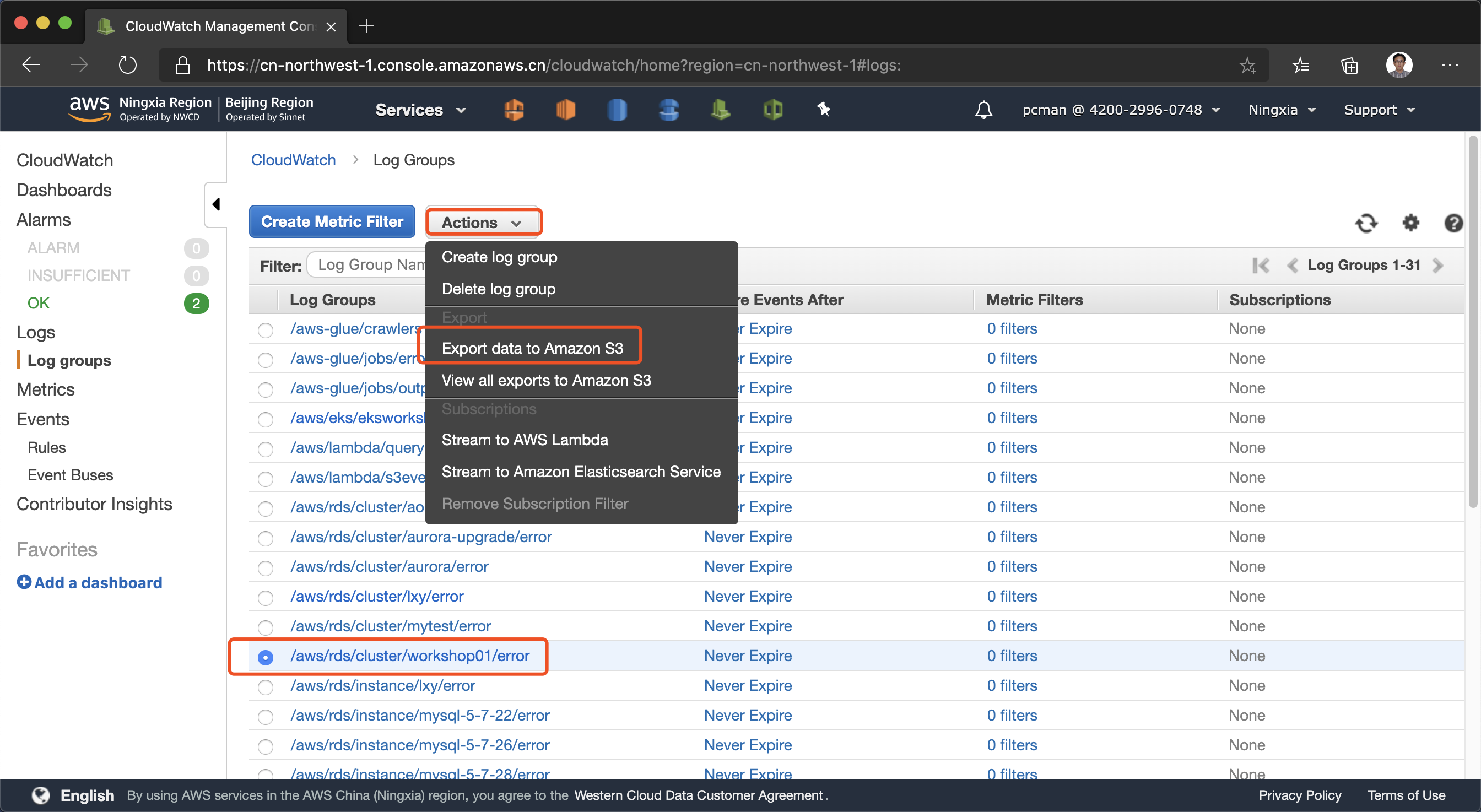This screenshot has height=812, width=1481.
Task: Open the Support dropdown menu
Action: tap(1379, 110)
